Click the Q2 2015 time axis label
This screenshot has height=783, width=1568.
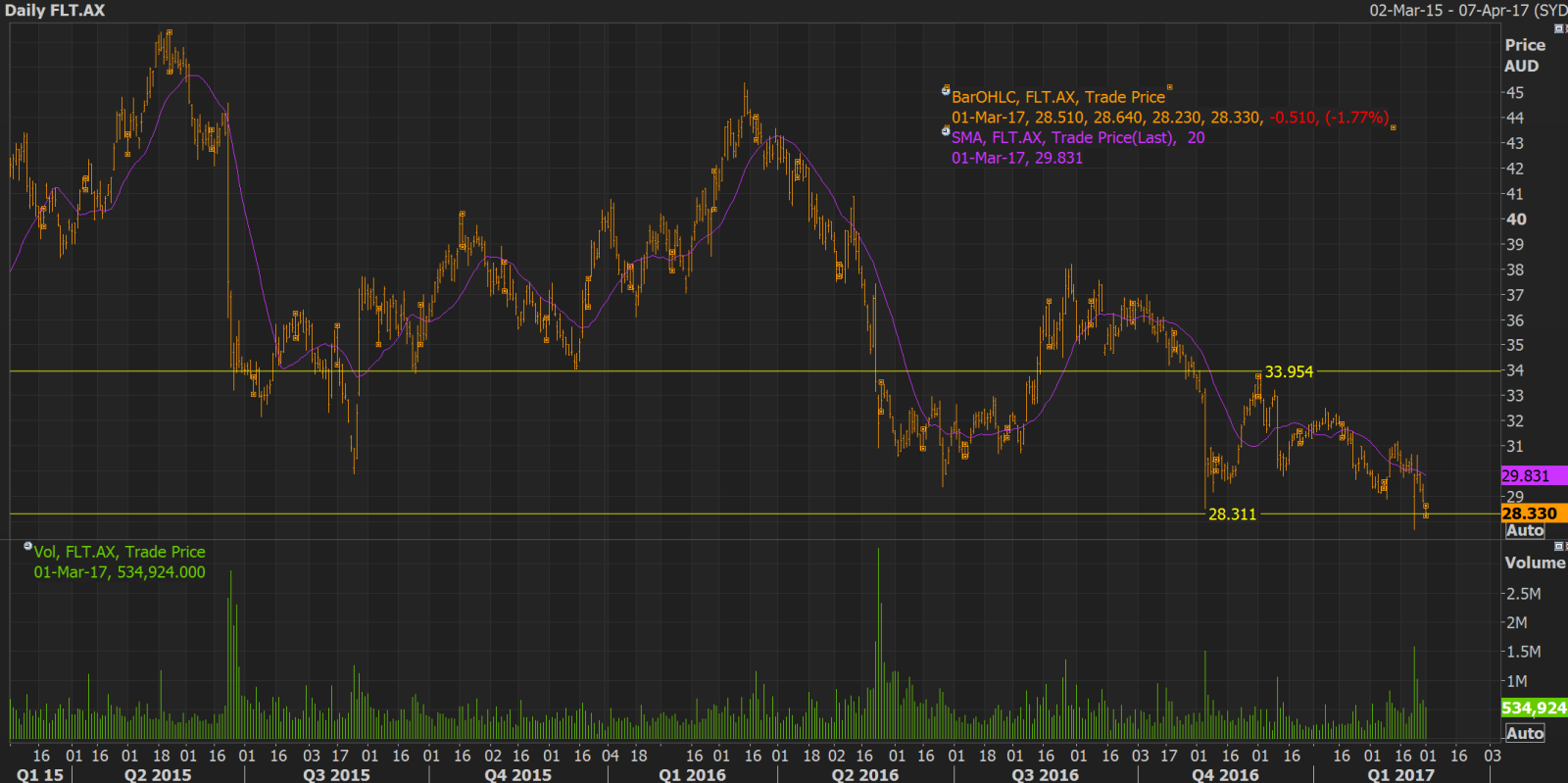158,774
